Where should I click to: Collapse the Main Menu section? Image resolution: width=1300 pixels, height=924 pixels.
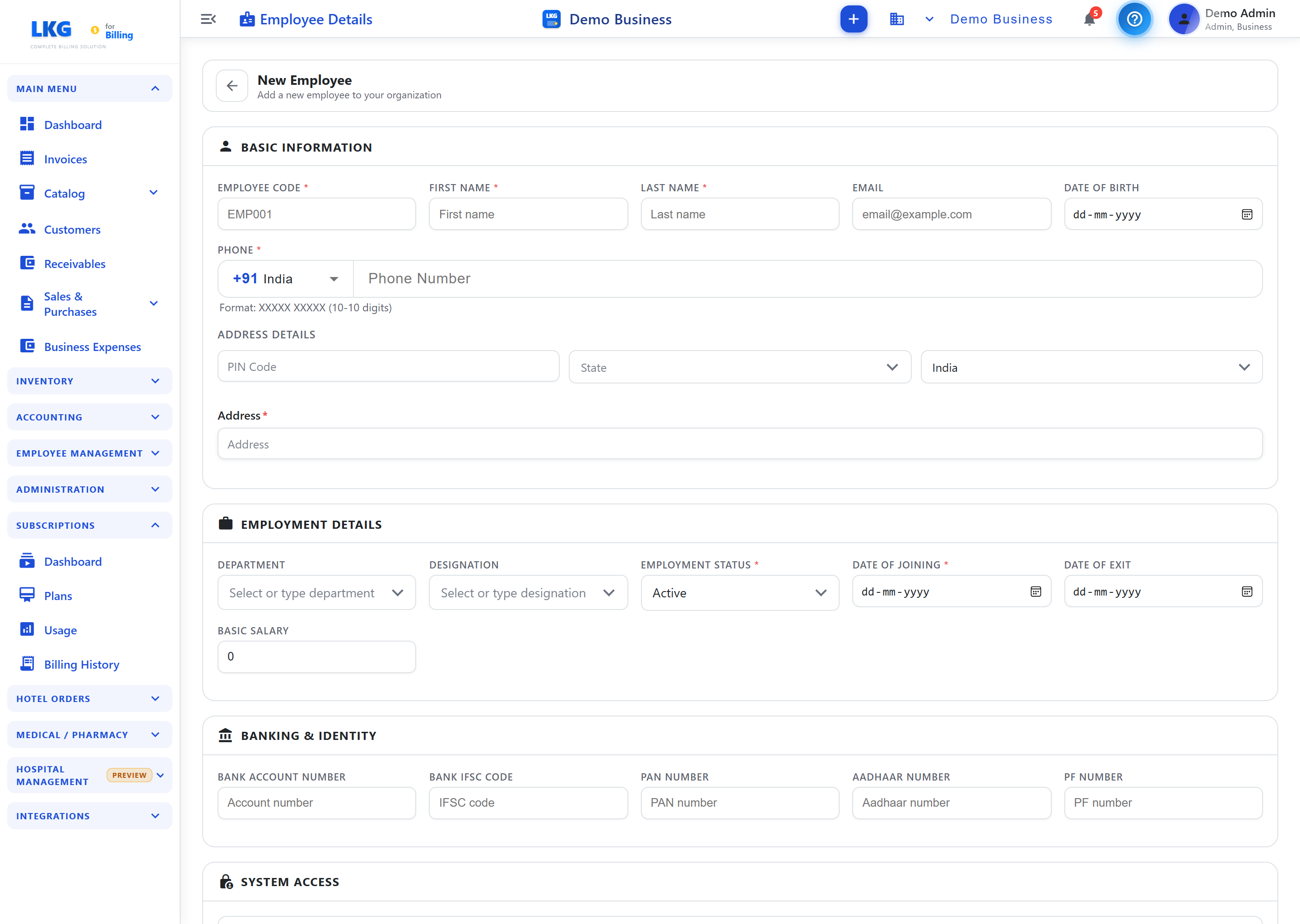[89, 89]
